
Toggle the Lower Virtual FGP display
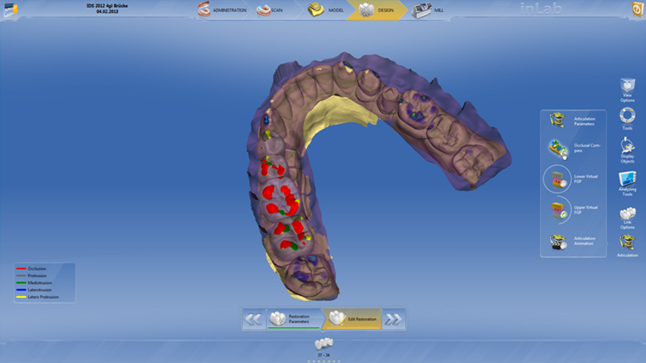pyautogui.click(x=573, y=179)
